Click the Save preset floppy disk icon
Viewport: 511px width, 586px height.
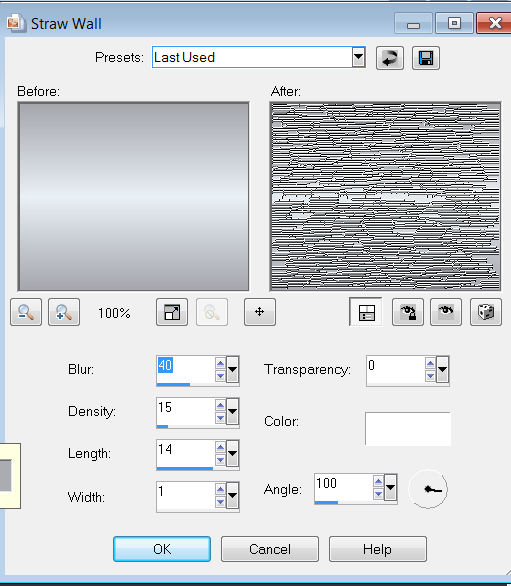pos(426,58)
